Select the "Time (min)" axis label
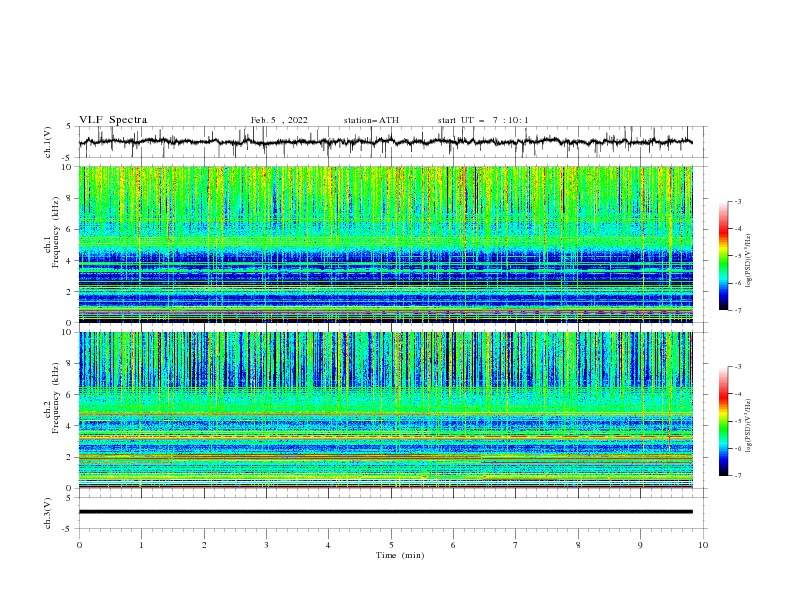The height and width of the screenshot is (612, 792). point(400,555)
